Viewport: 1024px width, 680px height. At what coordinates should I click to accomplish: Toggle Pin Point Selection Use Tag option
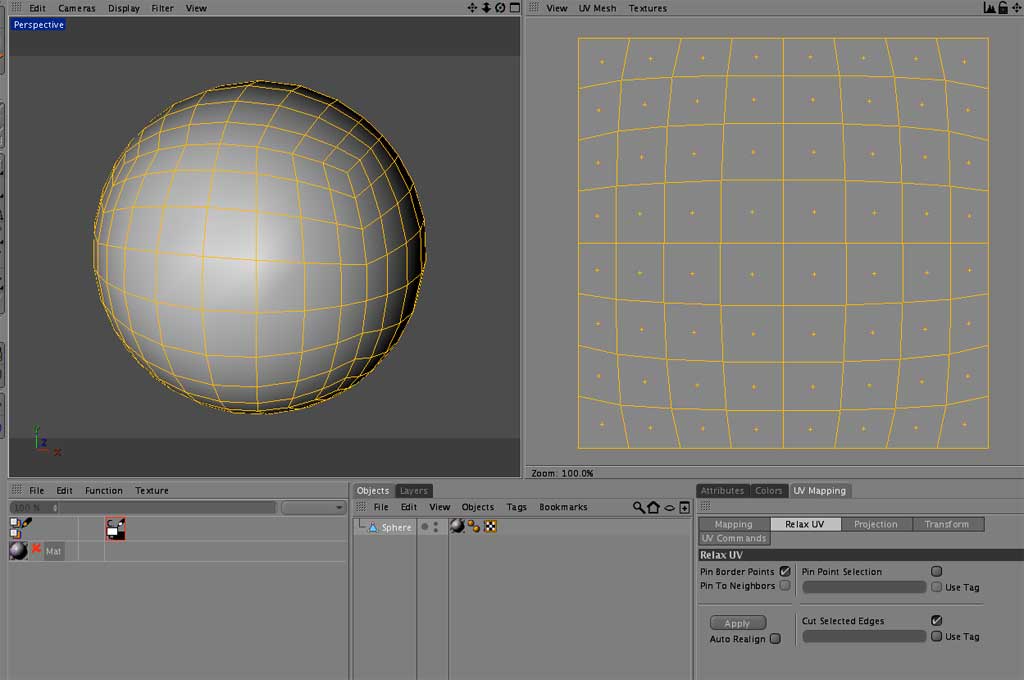935,587
